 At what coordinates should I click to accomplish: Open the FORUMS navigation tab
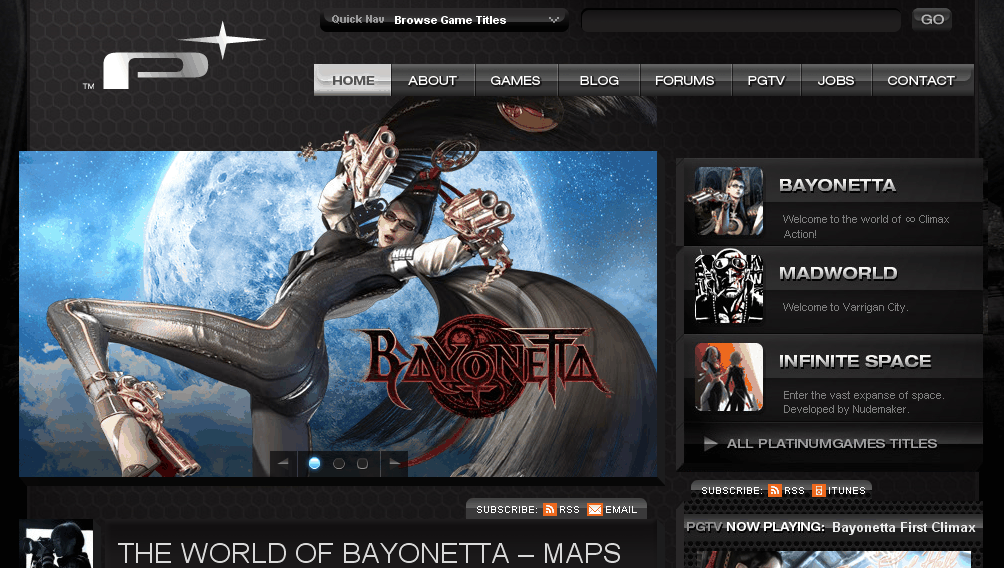tap(684, 80)
